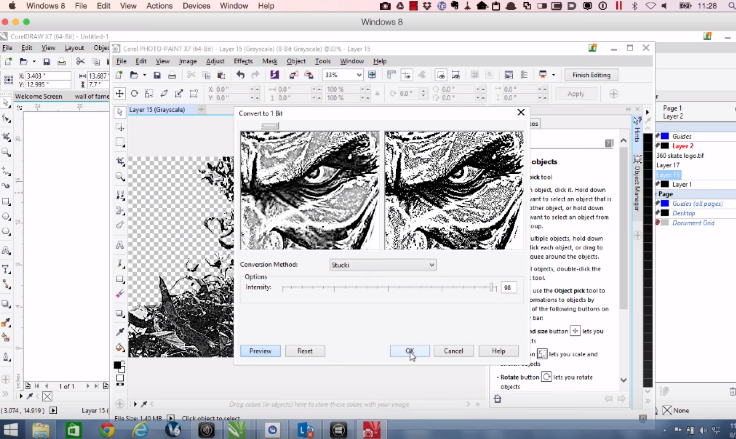Screen dimensions: 736x439
Task: Open the Layout menu in CorelDRAW
Action: (74, 48)
